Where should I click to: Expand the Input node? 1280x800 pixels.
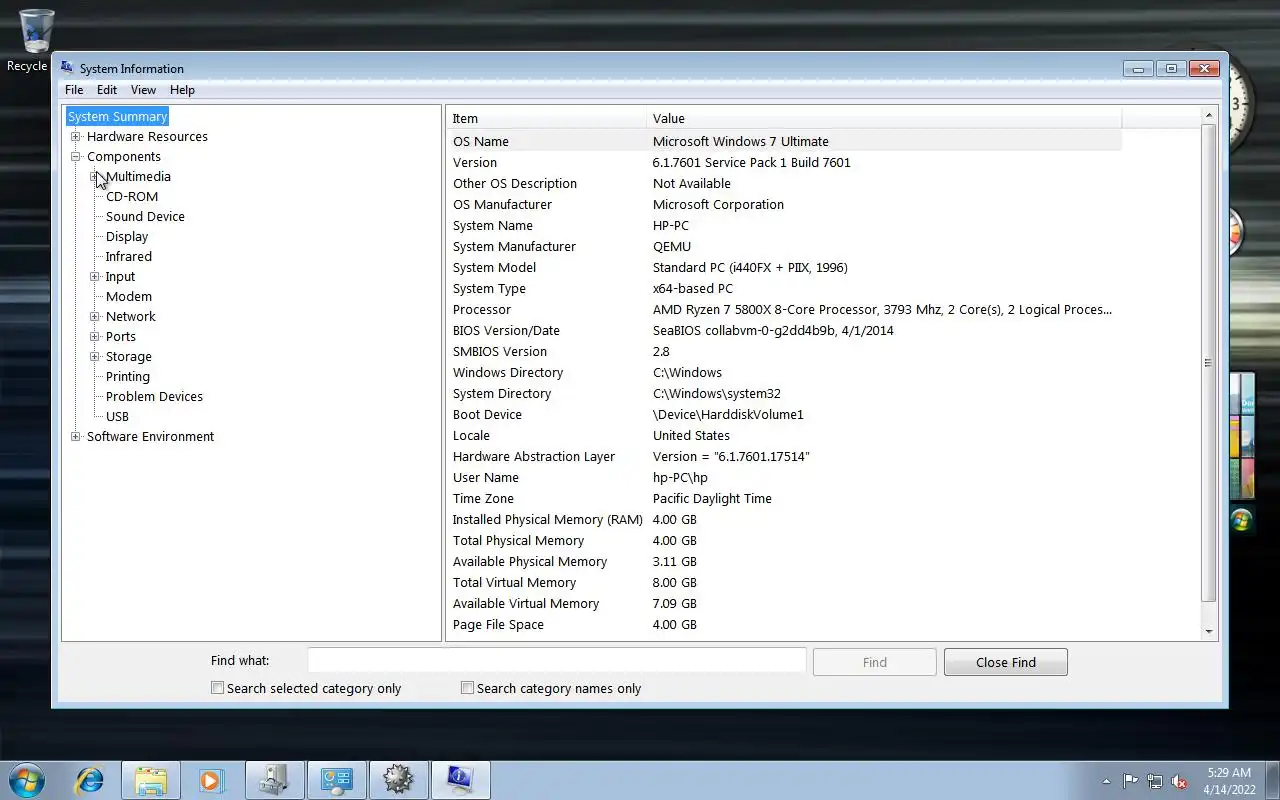[x=94, y=276]
